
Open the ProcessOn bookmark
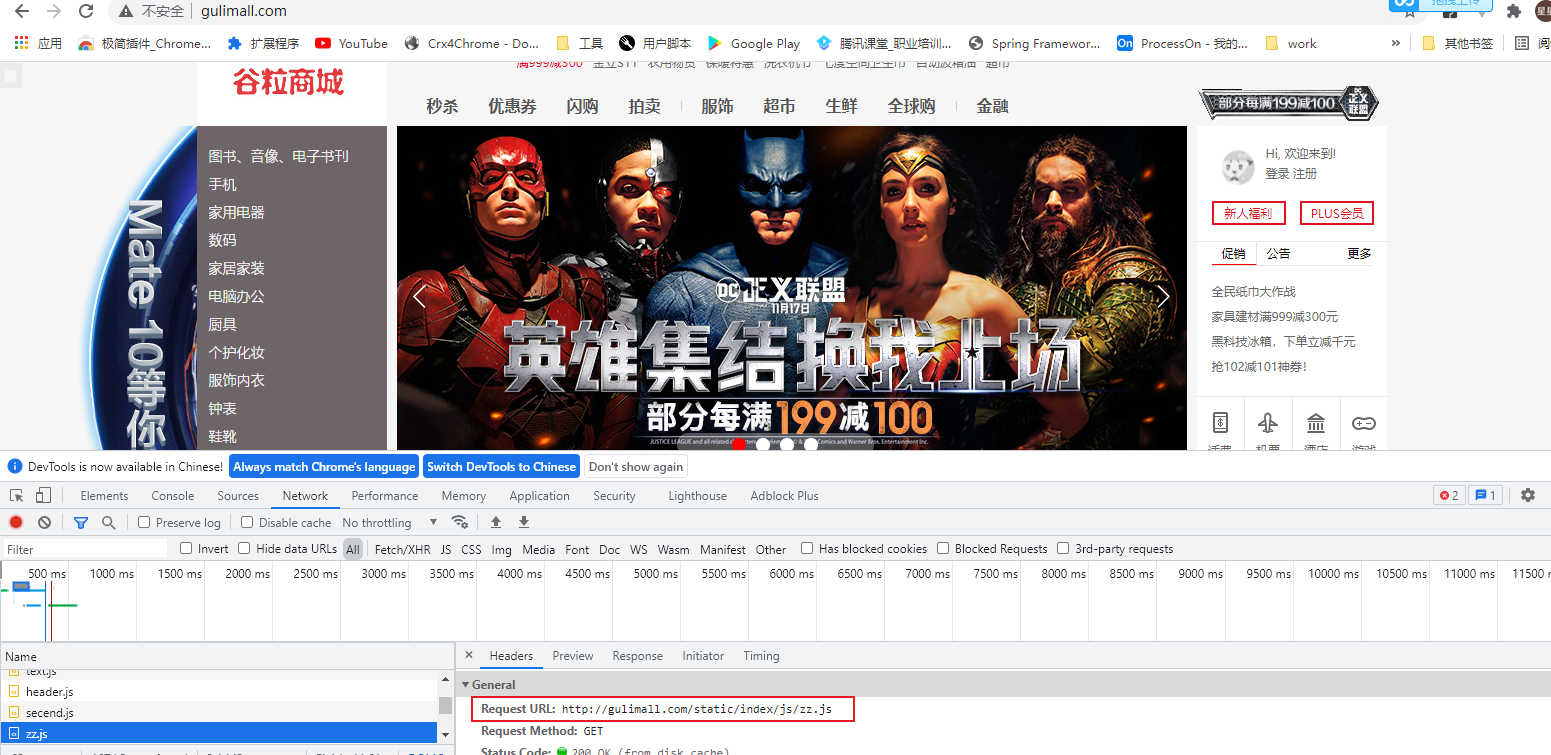tap(1182, 43)
